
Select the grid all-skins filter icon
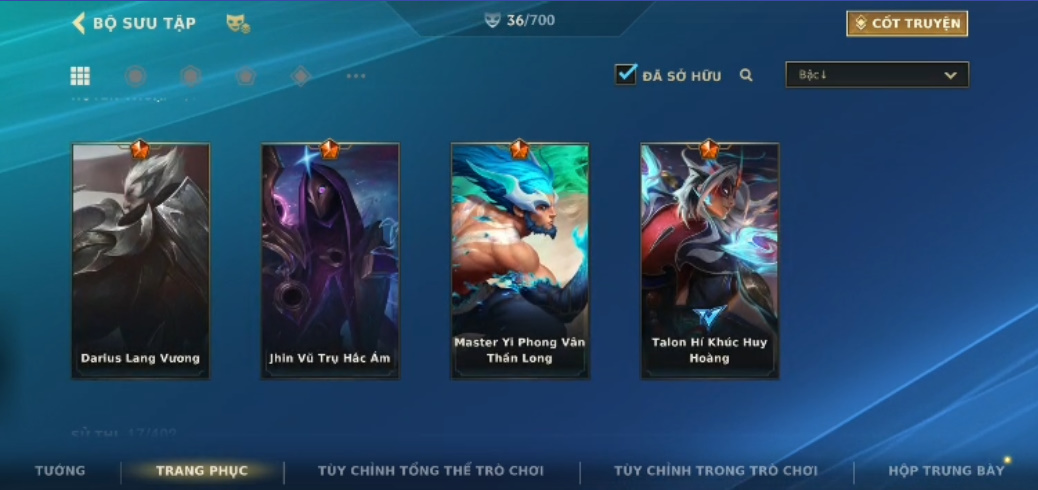[80, 76]
